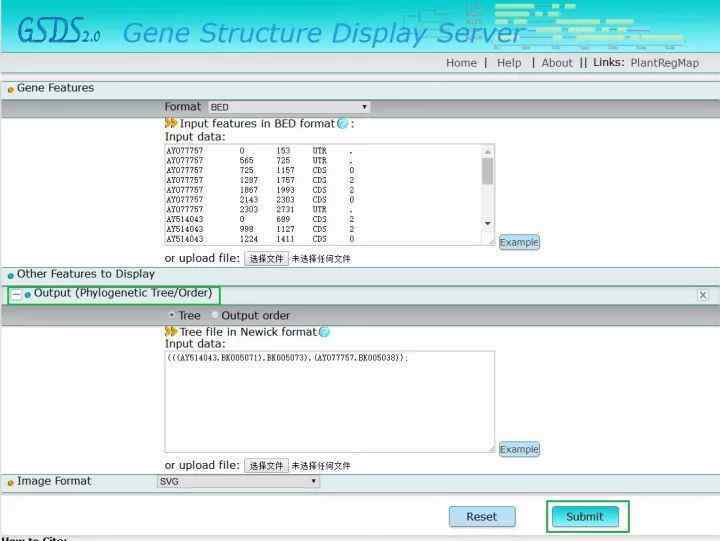Close the Output section with X button

pos(703,295)
